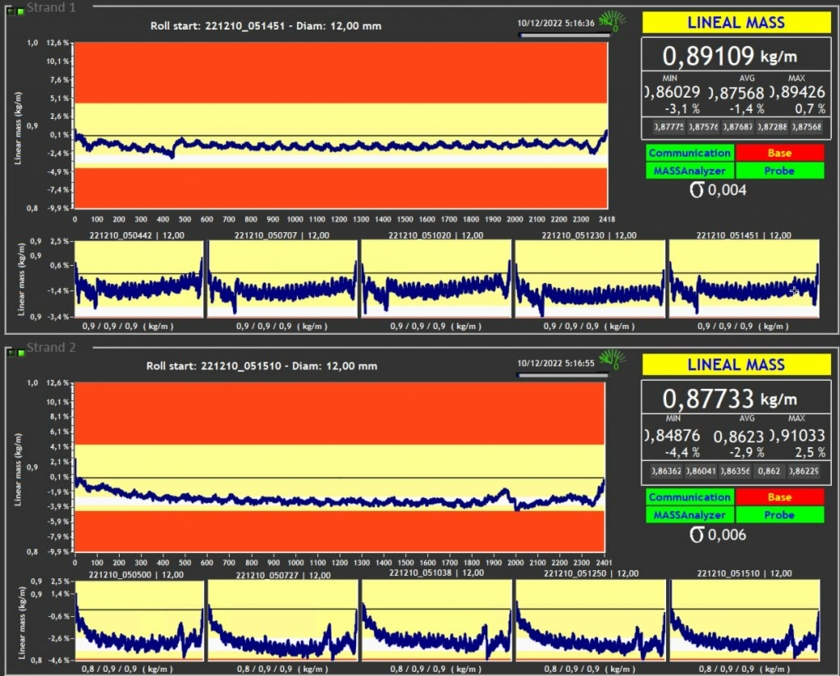Open roll 221210_050727 thumbnail in Strand 2
Viewport: 840px width, 676px height.
click(x=282, y=620)
